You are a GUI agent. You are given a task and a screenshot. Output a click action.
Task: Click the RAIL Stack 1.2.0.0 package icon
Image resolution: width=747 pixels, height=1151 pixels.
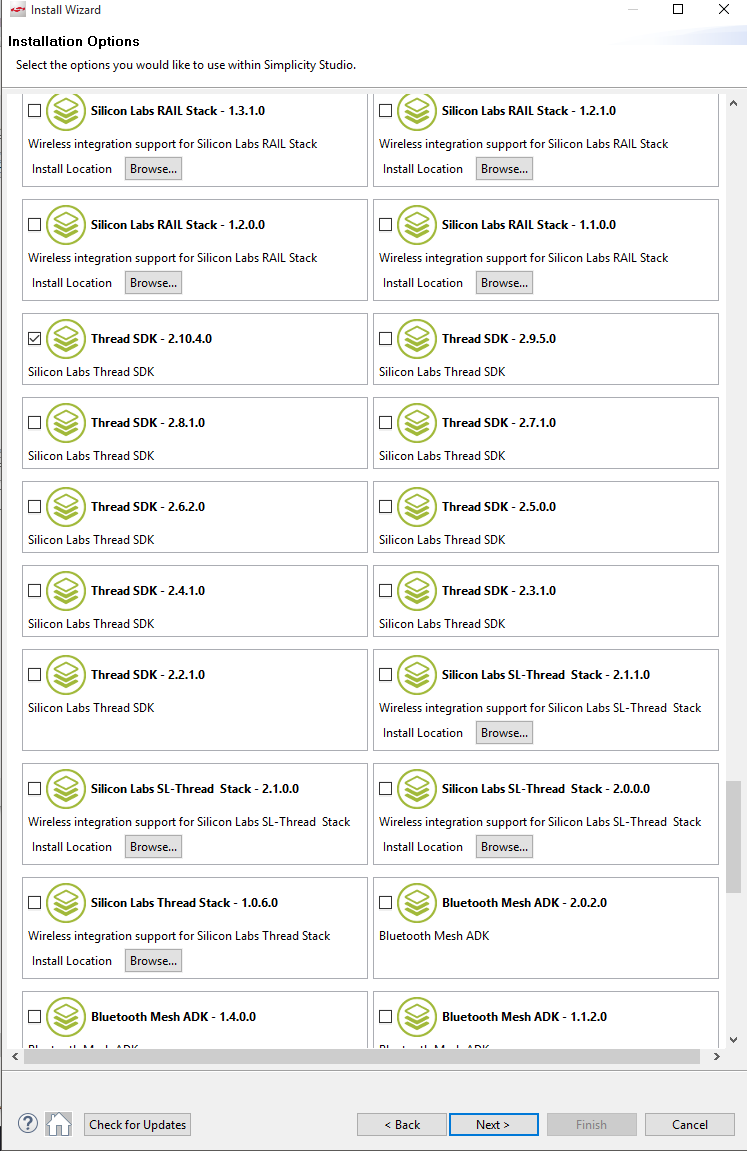tap(66, 225)
